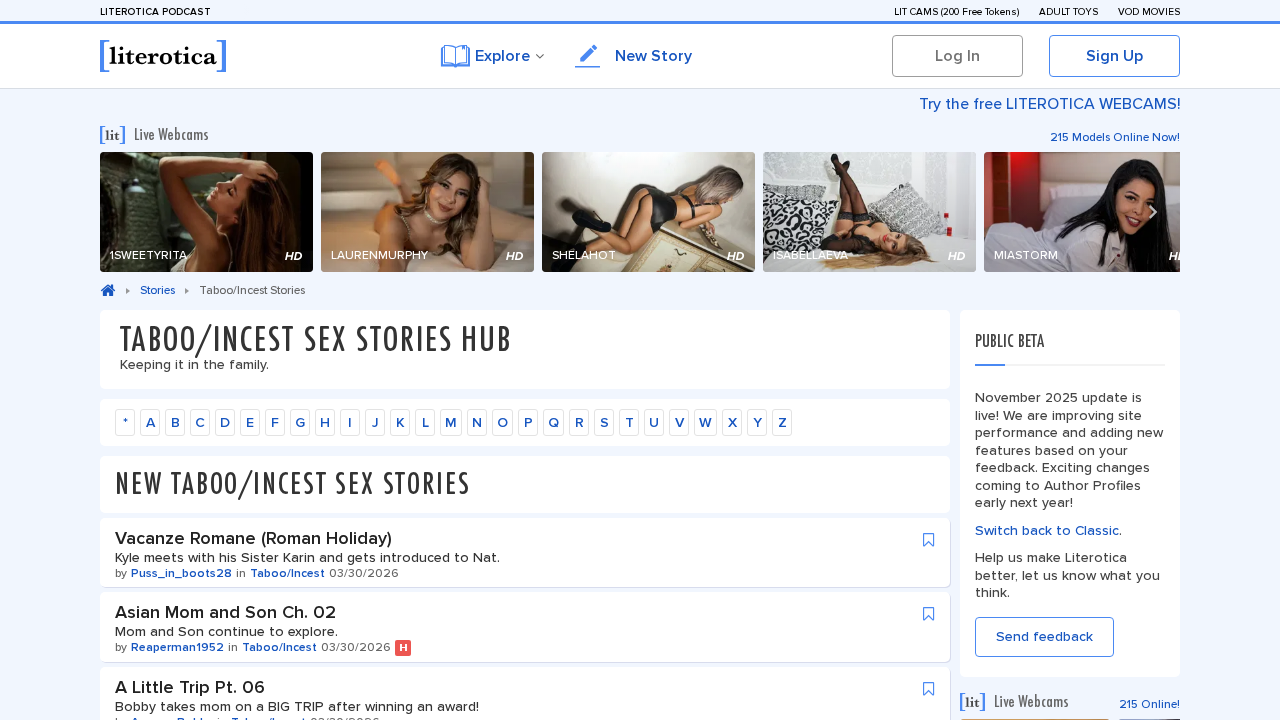This screenshot has height=720, width=1280.
Task: Open author Puss_in_boots28 profile
Action: 181,573
